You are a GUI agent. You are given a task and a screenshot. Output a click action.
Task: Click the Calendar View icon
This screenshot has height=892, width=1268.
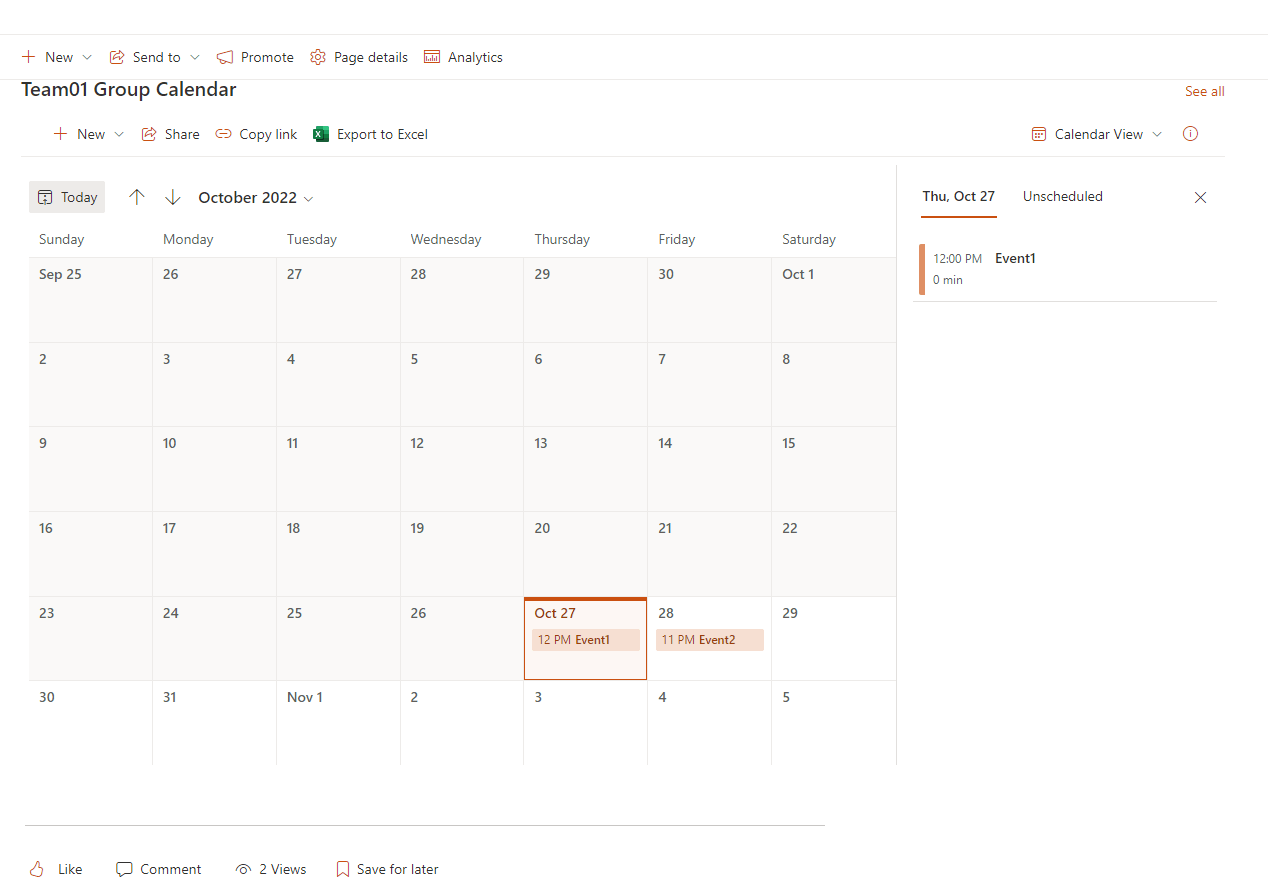coord(1039,134)
